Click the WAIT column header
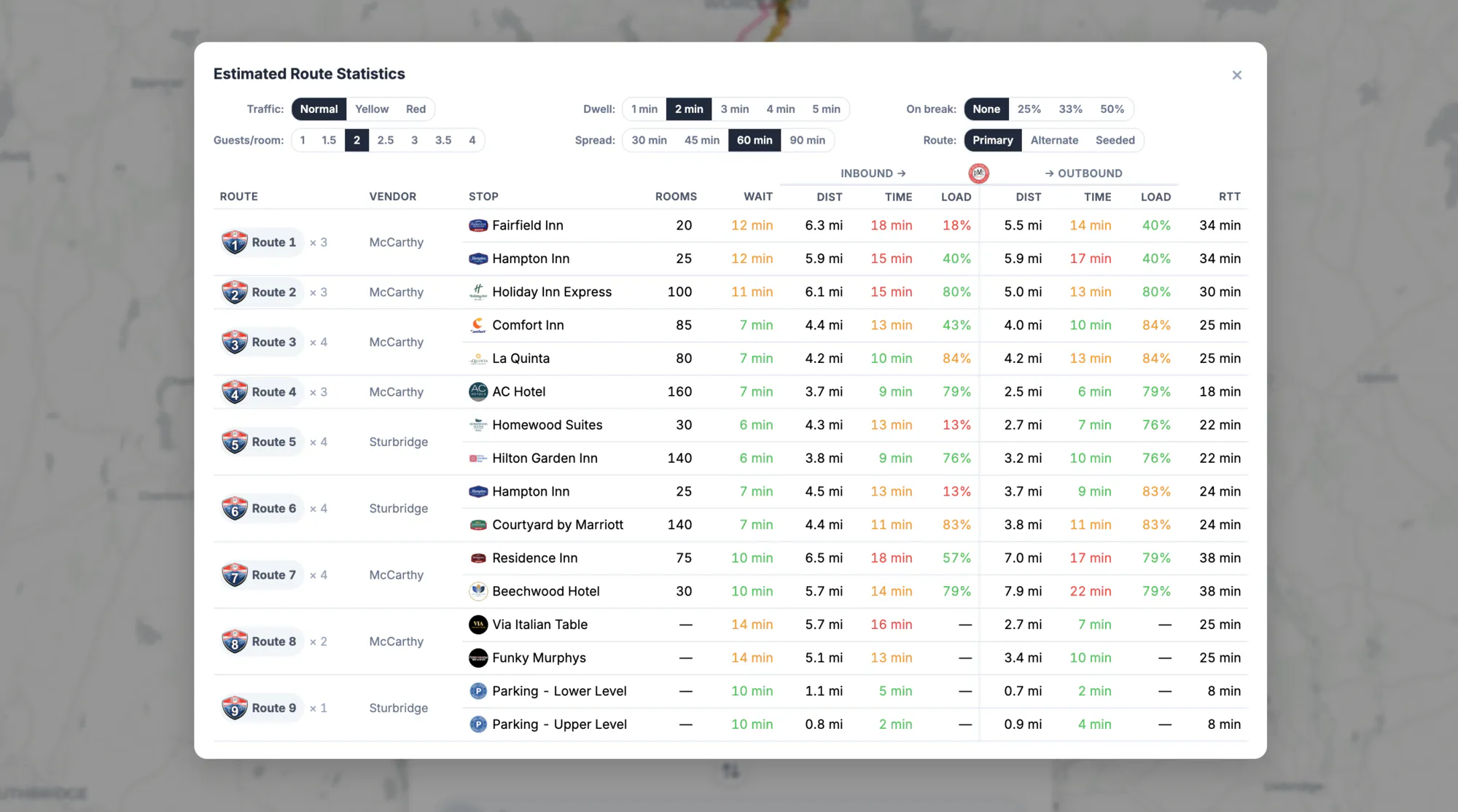 pyautogui.click(x=758, y=197)
